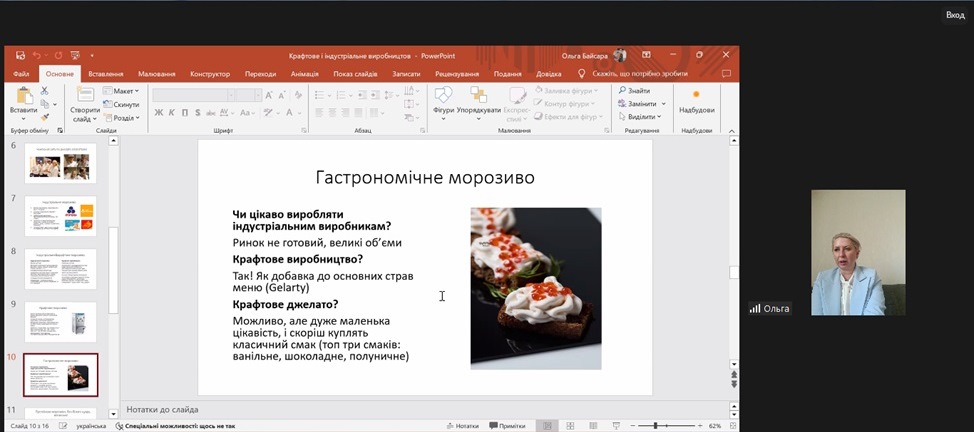The image size is (974, 432).
Task: Click the Вставити (Paste) clipboard icon
Action: [x=22, y=96]
